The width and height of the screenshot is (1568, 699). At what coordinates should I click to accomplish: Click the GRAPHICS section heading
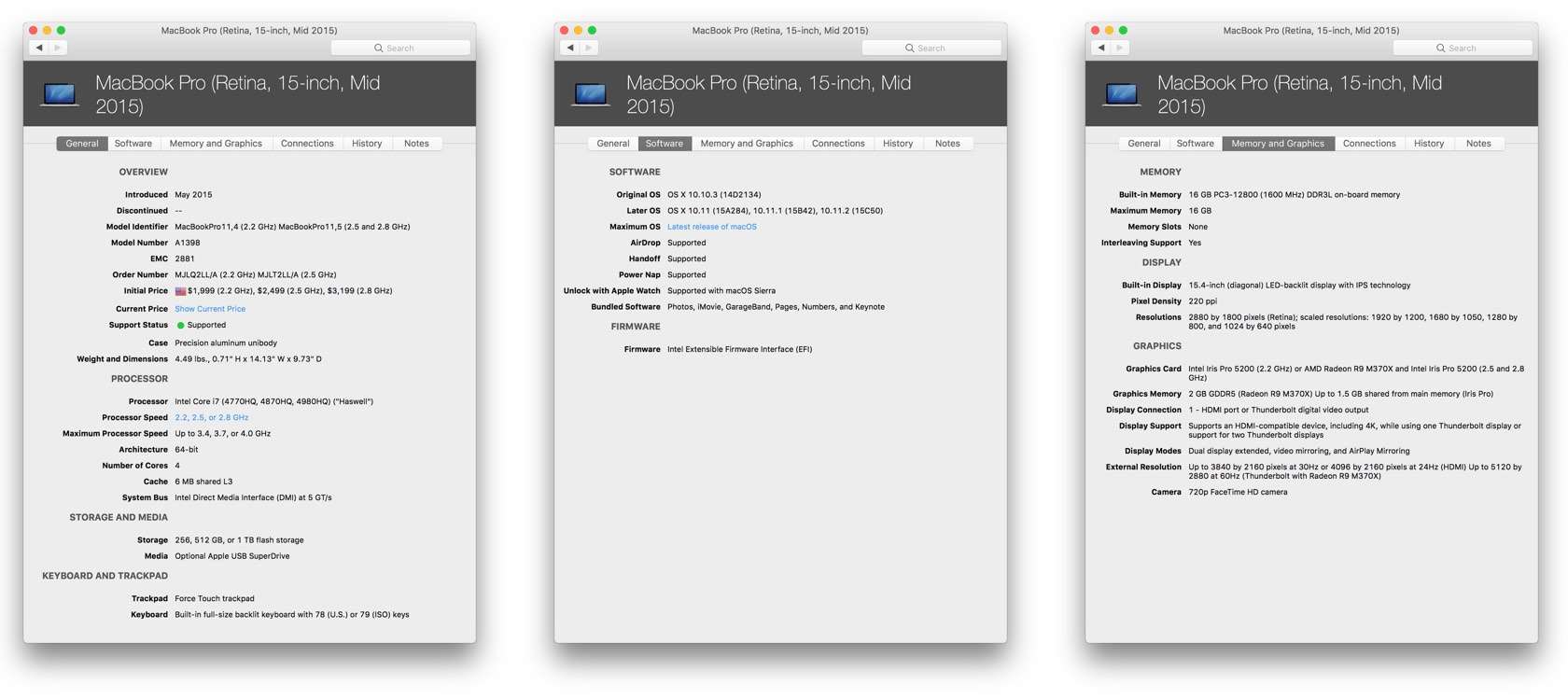pos(1157,346)
